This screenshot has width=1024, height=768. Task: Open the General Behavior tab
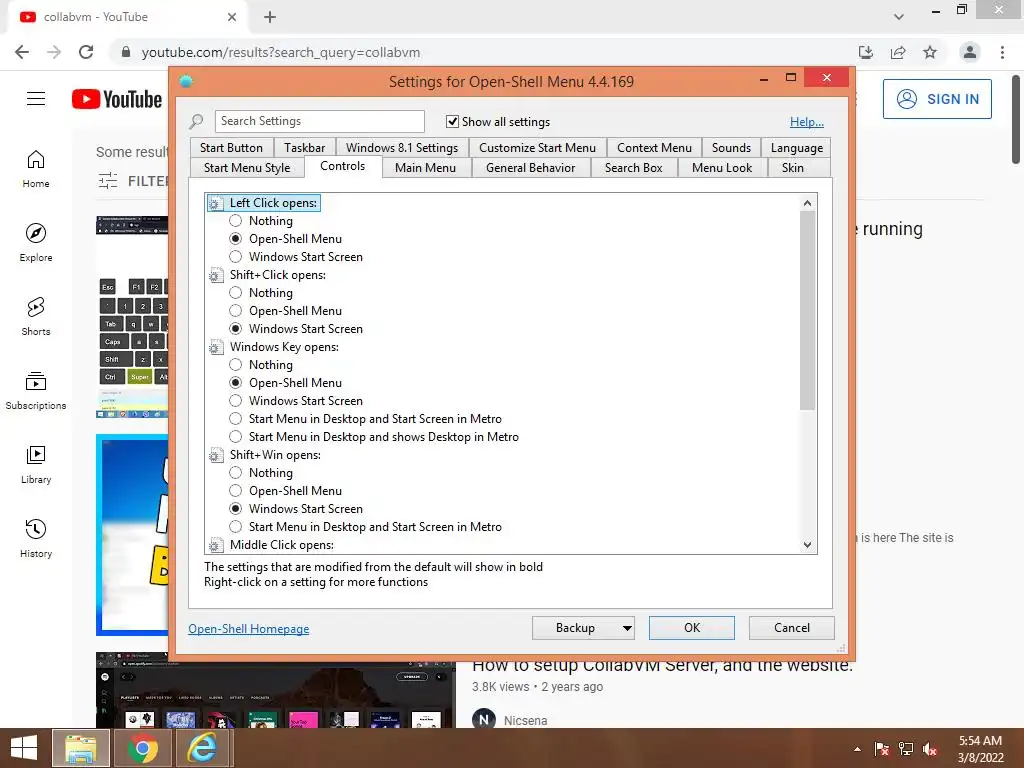pos(530,168)
